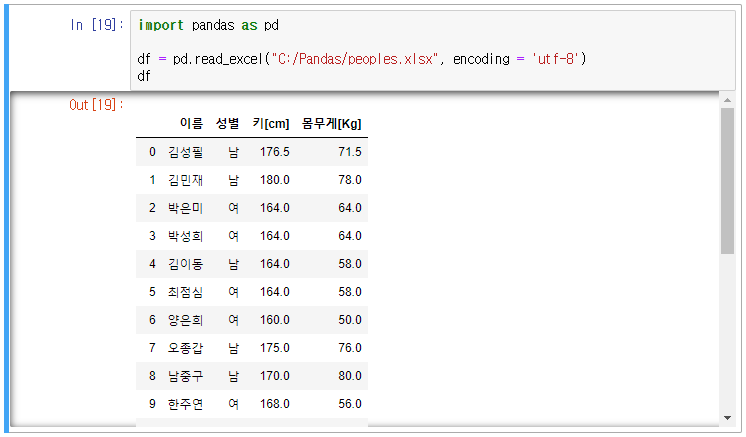The width and height of the screenshot is (746, 437).
Task: Click the 키[cm] column header
Action: [271, 124]
